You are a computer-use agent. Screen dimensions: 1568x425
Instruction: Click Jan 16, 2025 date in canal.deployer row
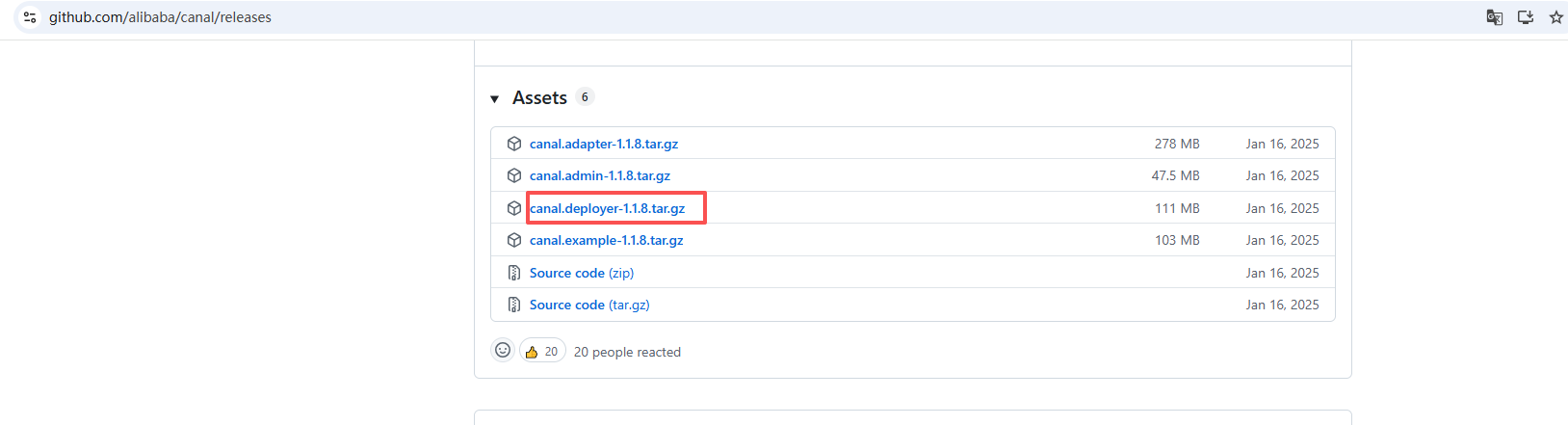pyautogui.click(x=1282, y=208)
